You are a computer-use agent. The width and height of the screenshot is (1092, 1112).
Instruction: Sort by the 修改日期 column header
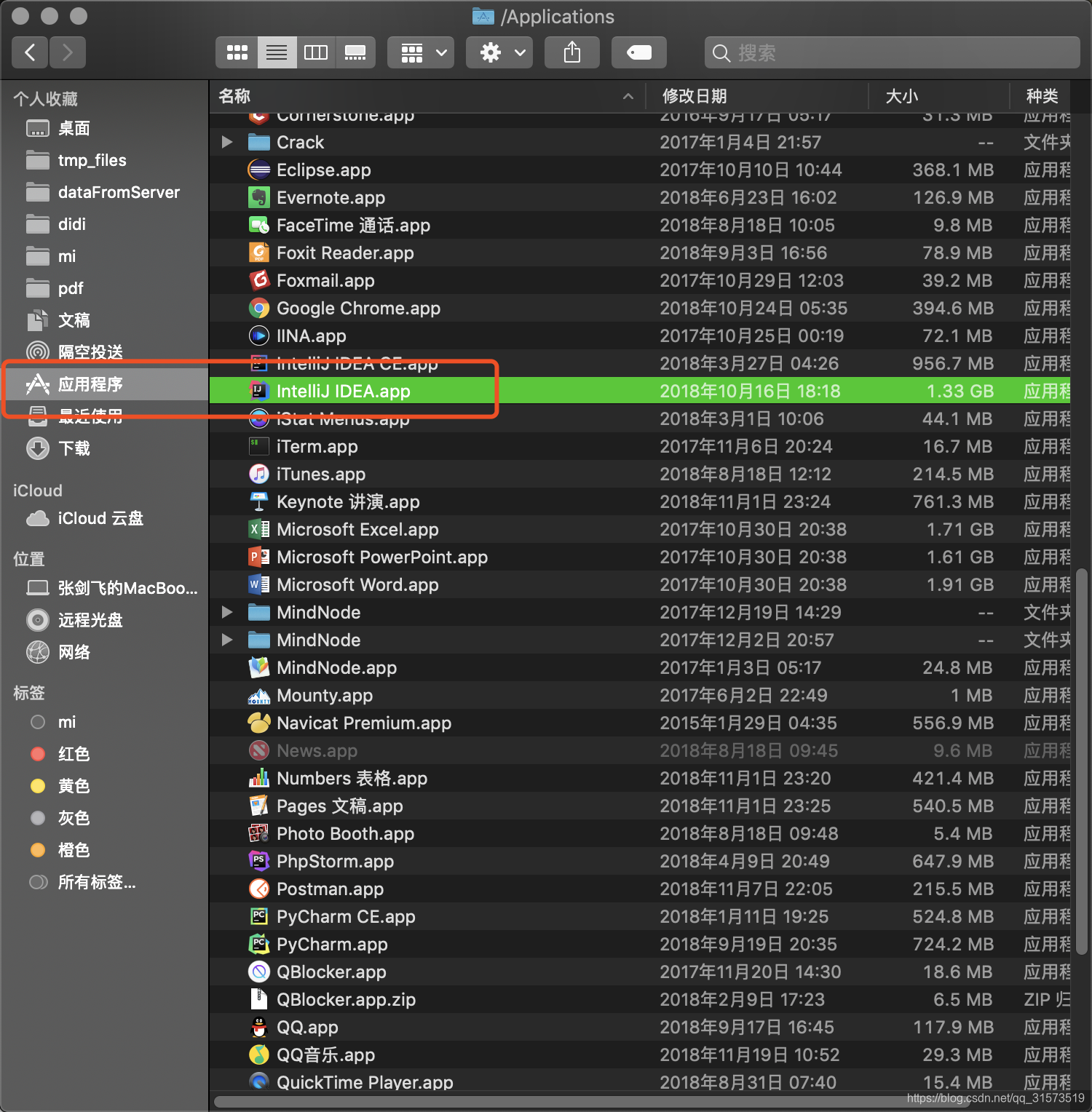(757, 96)
